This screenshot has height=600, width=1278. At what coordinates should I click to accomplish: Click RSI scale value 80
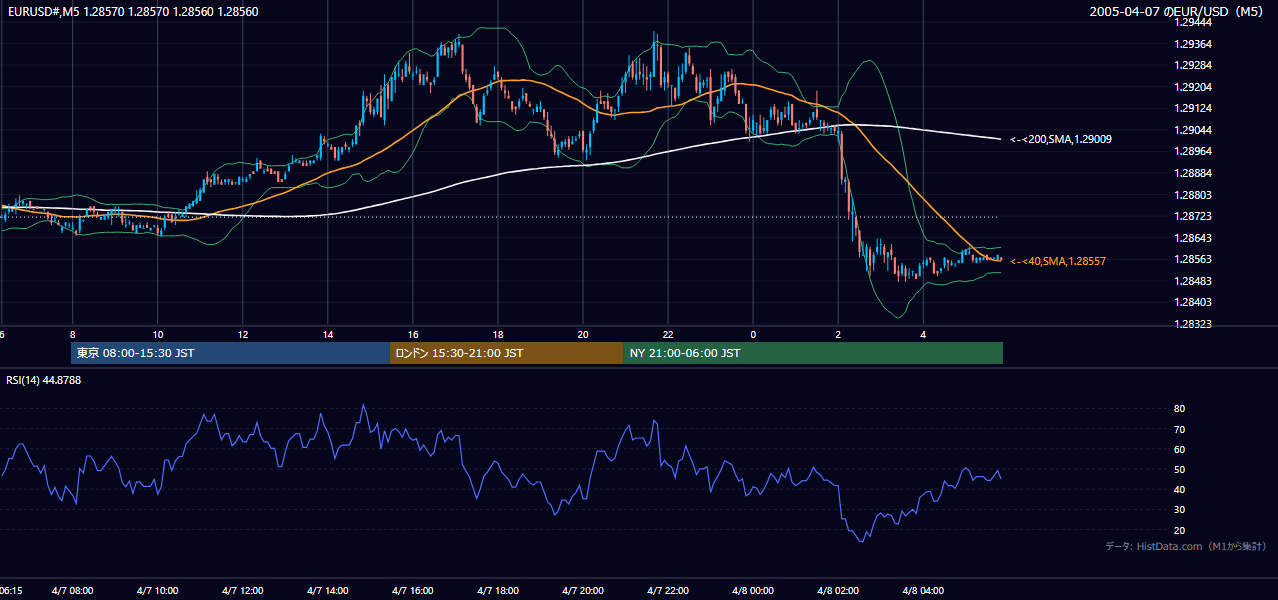click(x=1179, y=409)
